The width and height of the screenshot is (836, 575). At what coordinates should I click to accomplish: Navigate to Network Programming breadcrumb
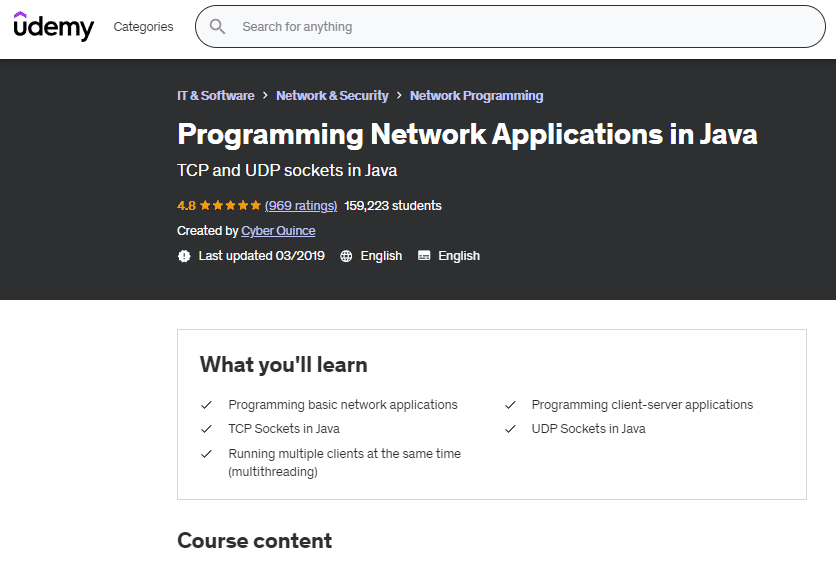point(476,96)
